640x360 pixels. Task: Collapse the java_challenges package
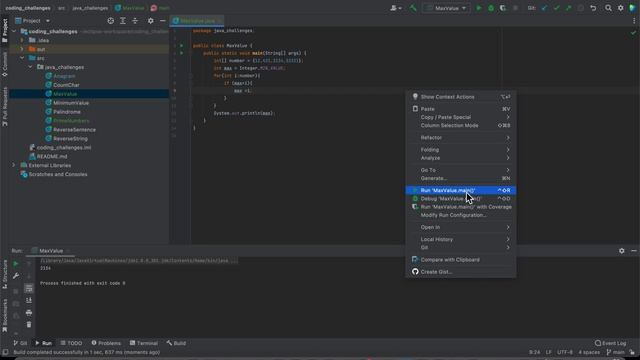click(31, 67)
